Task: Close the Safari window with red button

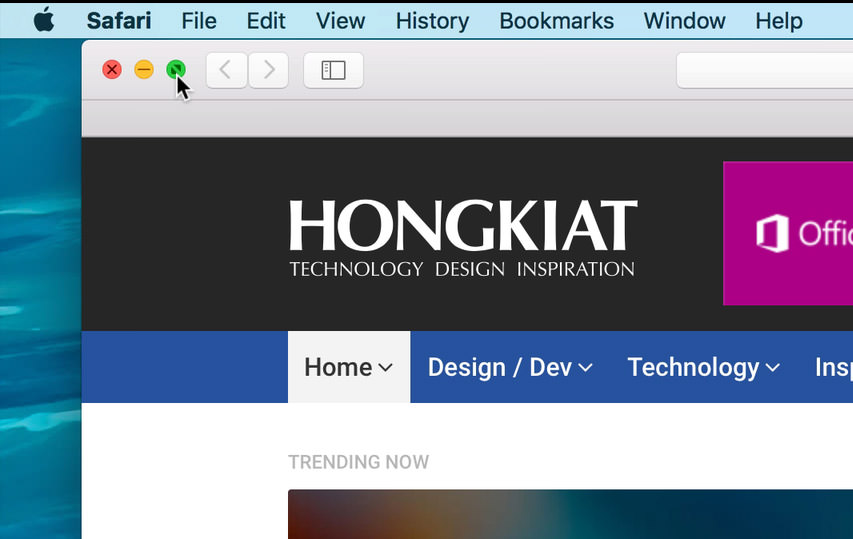Action: click(x=112, y=70)
